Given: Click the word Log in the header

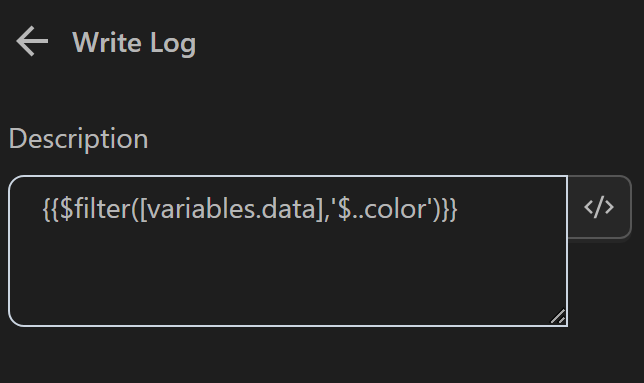Looking at the screenshot, I should (173, 44).
